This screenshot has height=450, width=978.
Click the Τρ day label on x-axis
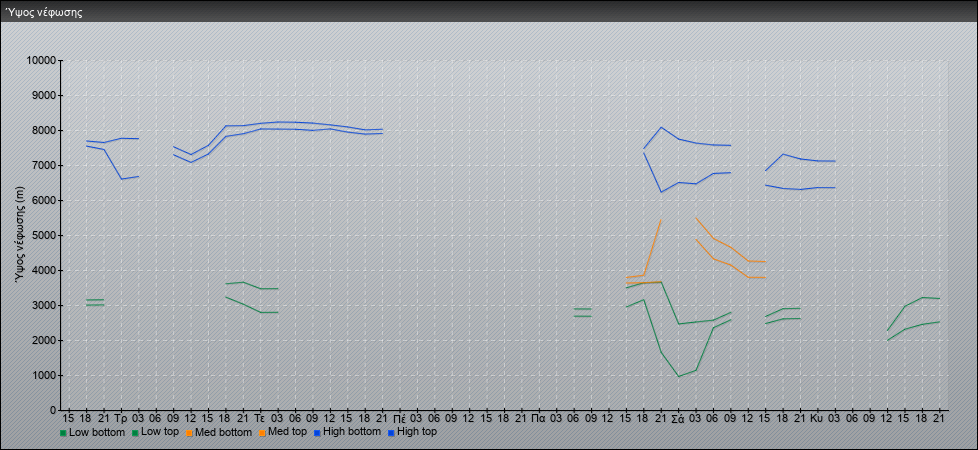(121, 418)
